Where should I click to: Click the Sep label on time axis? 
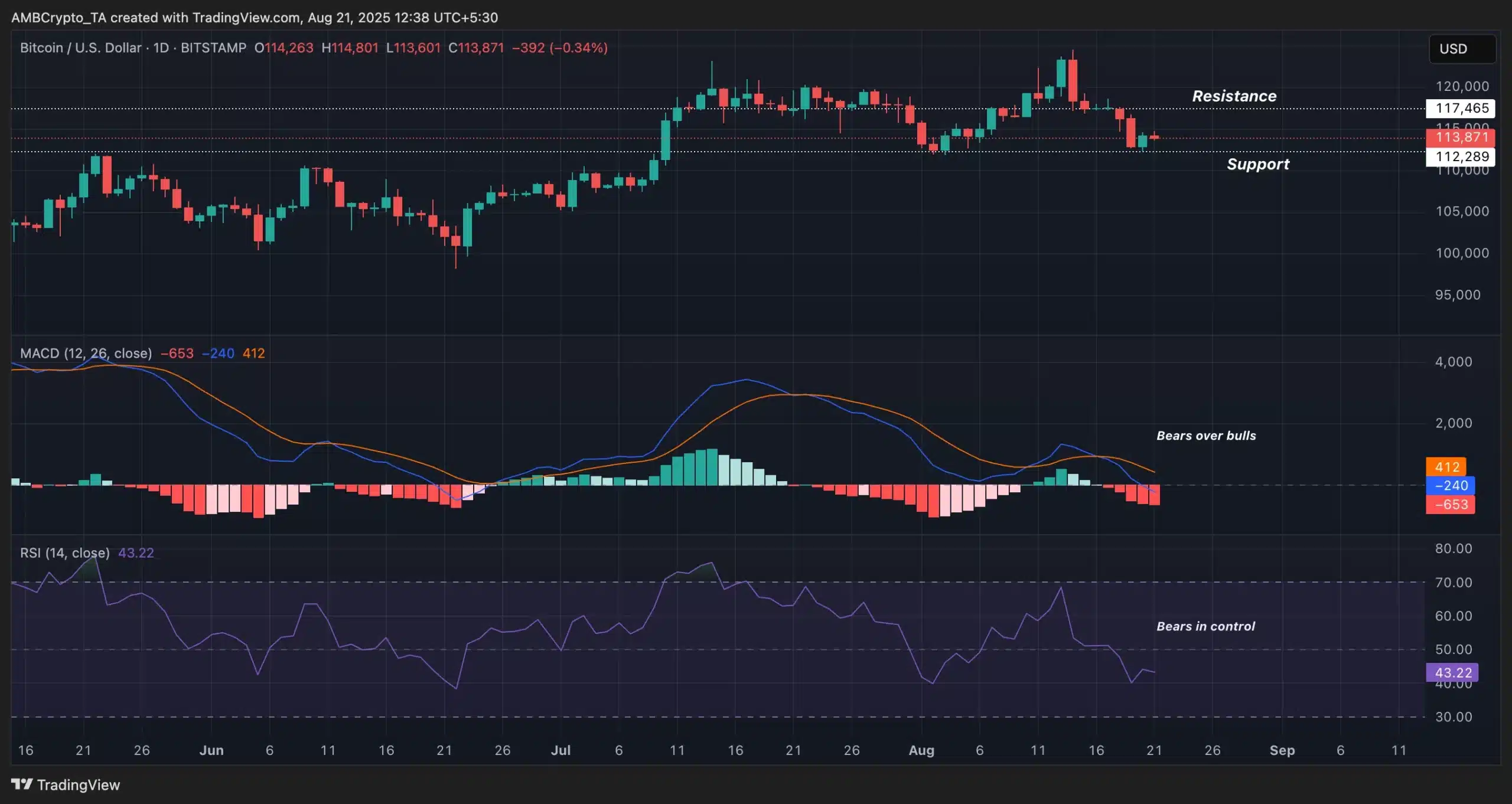click(x=1282, y=750)
